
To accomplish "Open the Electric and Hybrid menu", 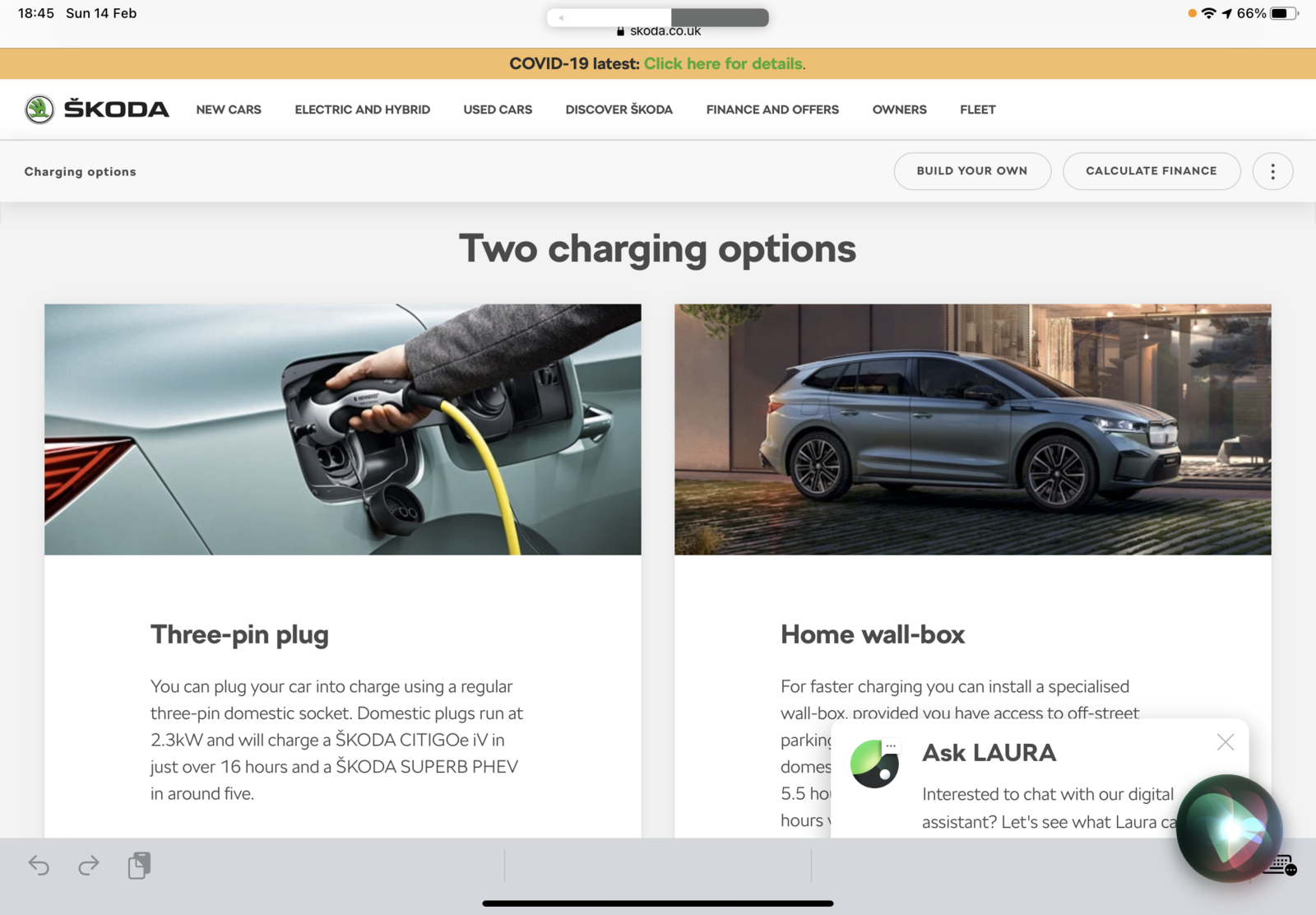I will point(362,109).
